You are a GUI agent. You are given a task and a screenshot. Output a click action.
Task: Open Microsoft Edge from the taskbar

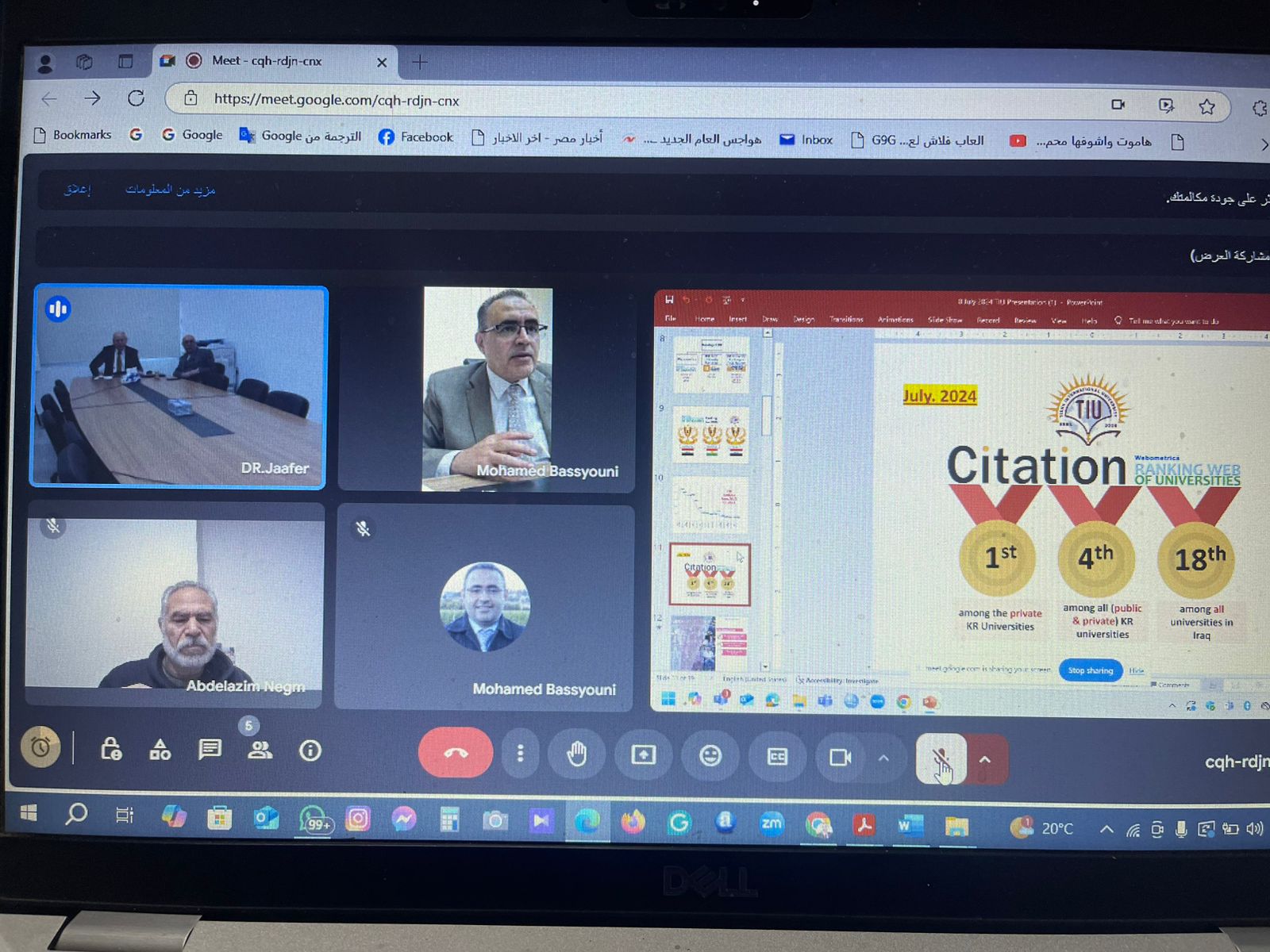coord(587,822)
